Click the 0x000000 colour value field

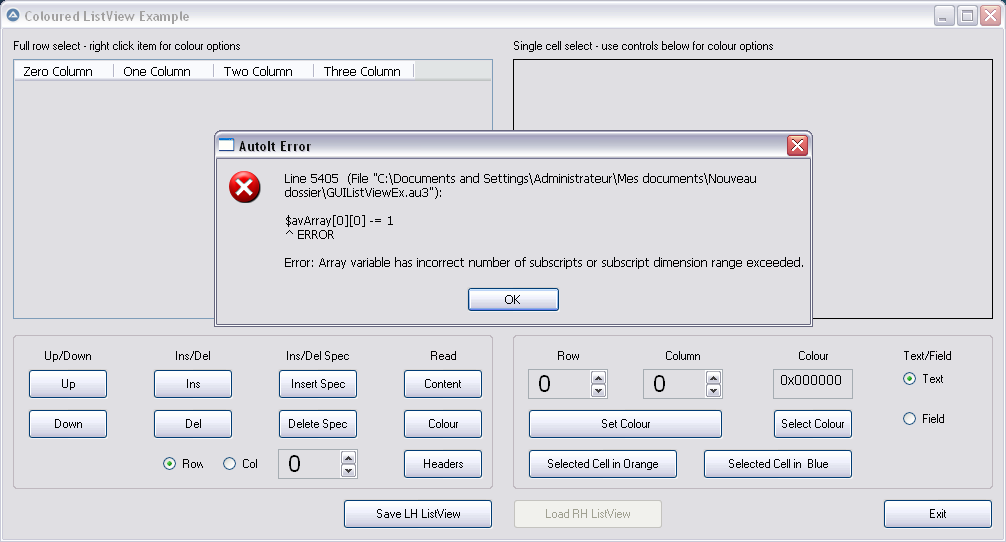click(x=813, y=384)
